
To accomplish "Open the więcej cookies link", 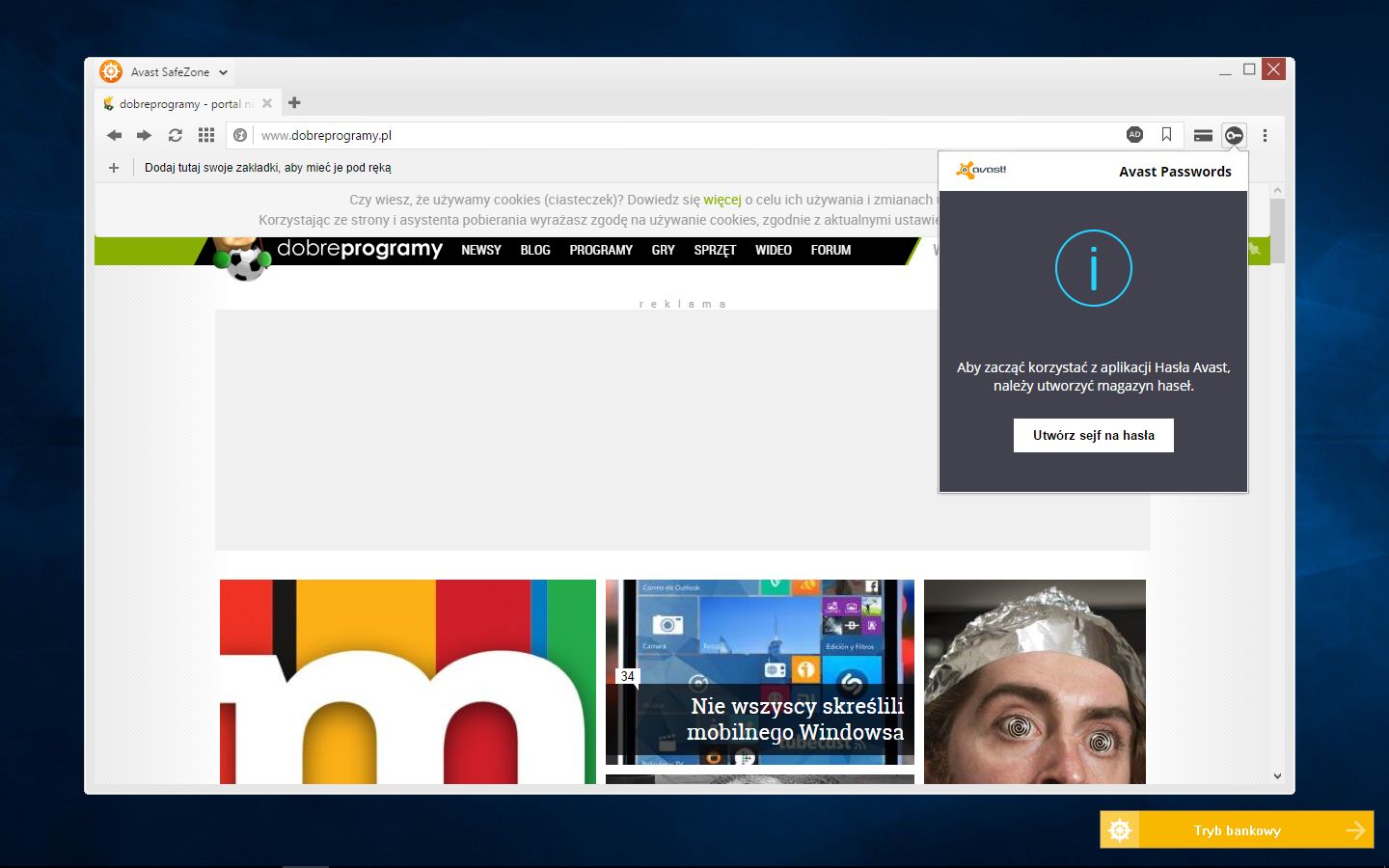I will (x=722, y=200).
